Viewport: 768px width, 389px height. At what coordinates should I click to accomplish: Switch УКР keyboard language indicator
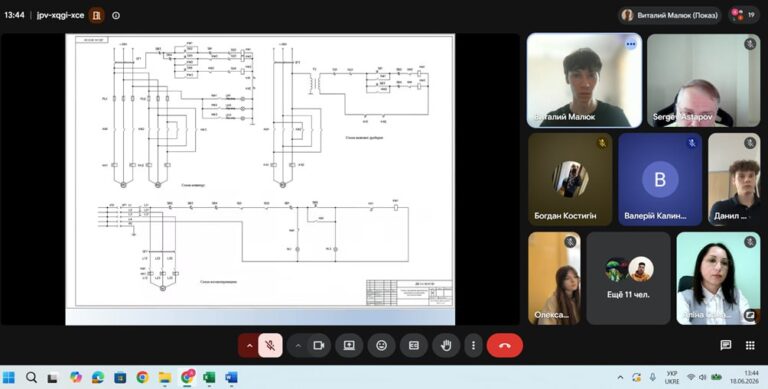point(672,377)
